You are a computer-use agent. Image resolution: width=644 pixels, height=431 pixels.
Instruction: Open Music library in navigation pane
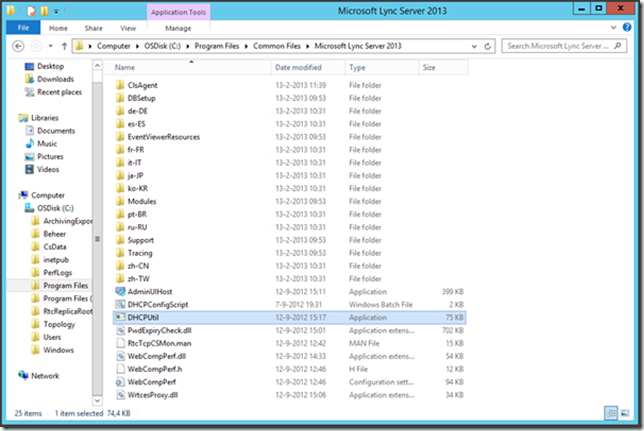47,144
